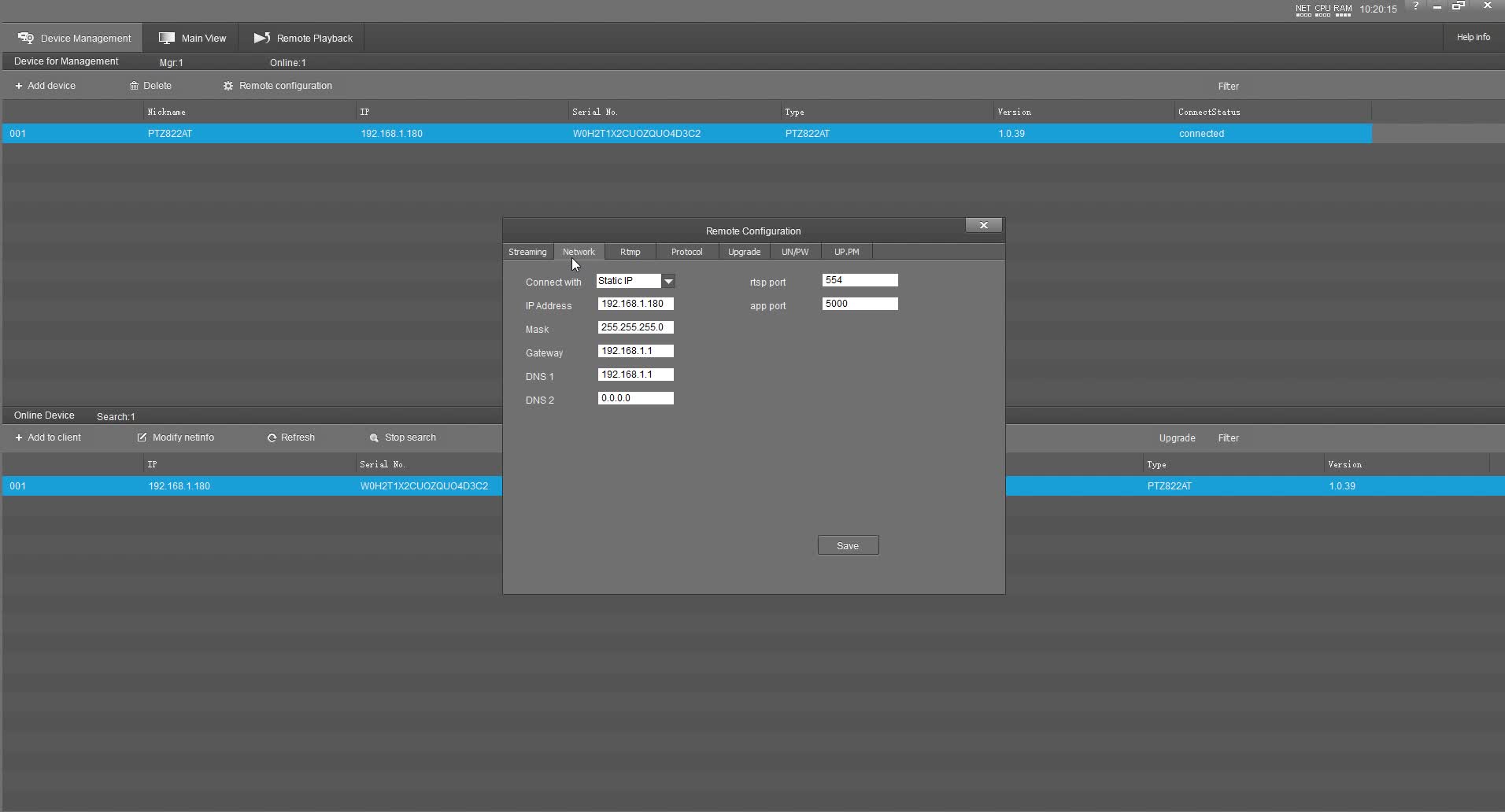Viewport: 1505px width, 812px height.
Task: Click the Delete trash icon
Action: (134, 86)
